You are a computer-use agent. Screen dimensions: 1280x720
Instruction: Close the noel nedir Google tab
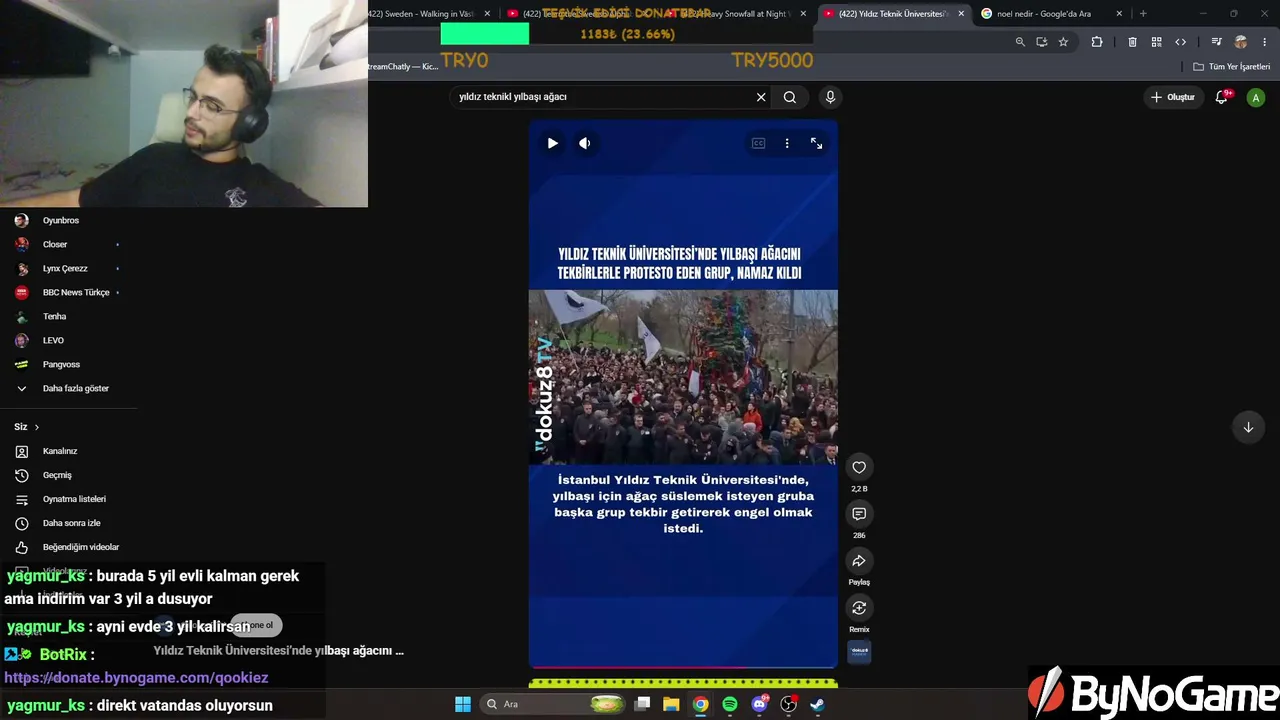click(x=1119, y=14)
